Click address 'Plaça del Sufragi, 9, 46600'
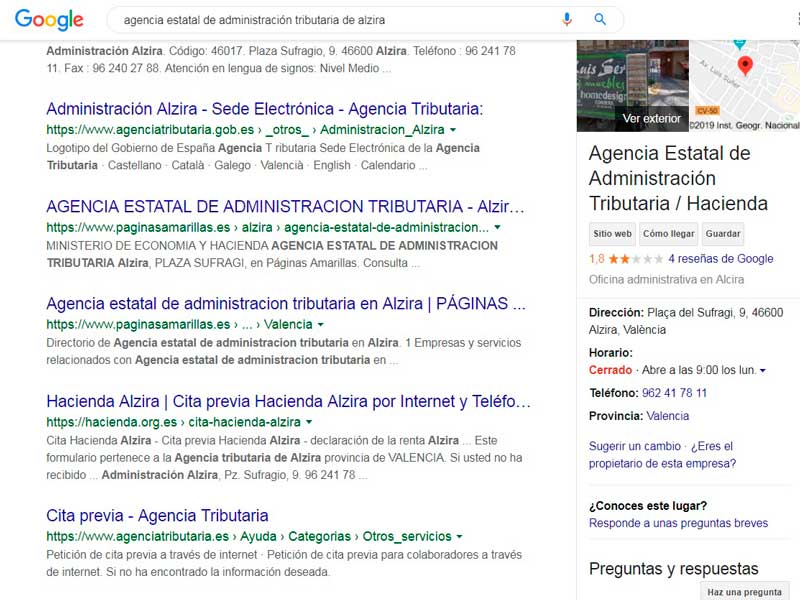The width and height of the screenshot is (800, 600). coord(715,312)
